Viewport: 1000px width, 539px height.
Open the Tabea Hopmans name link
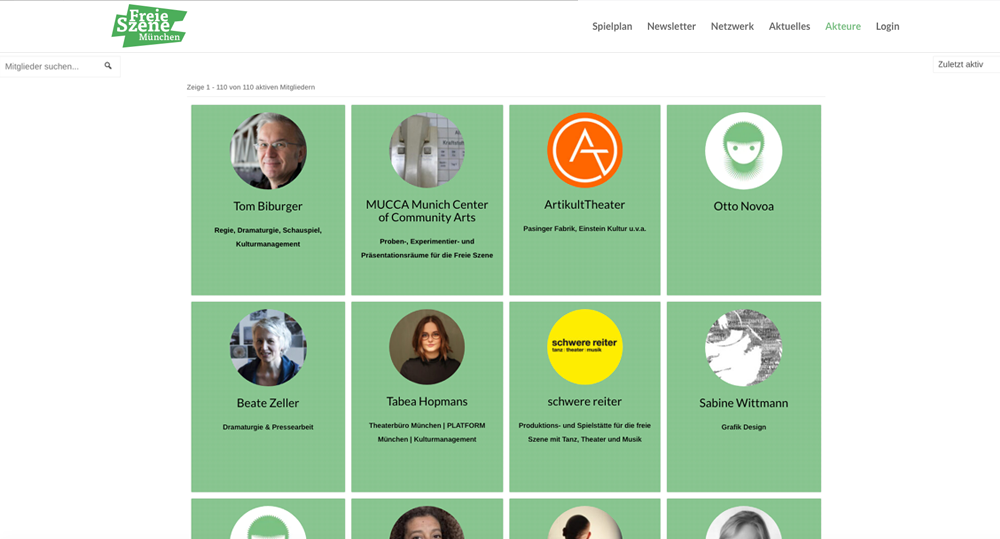click(x=427, y=401)
